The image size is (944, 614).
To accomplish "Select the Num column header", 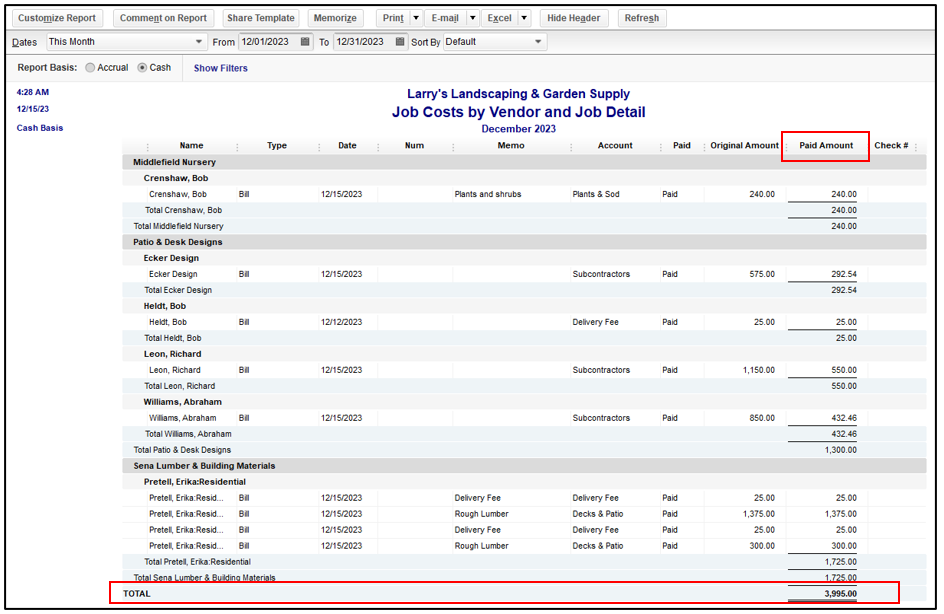I will pos(414,146).
